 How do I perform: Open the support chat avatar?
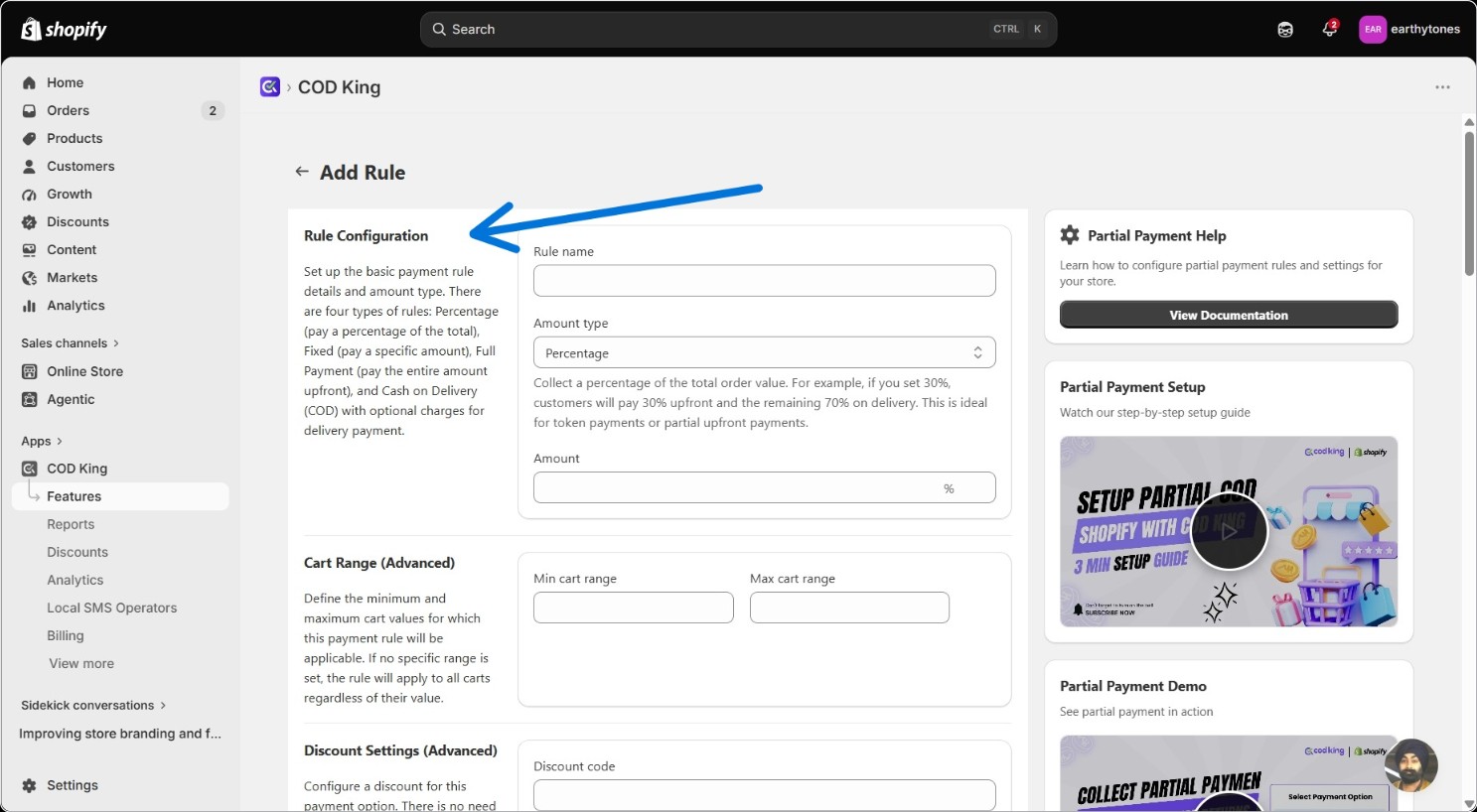pyautogui.click(x=1410, y=765)
